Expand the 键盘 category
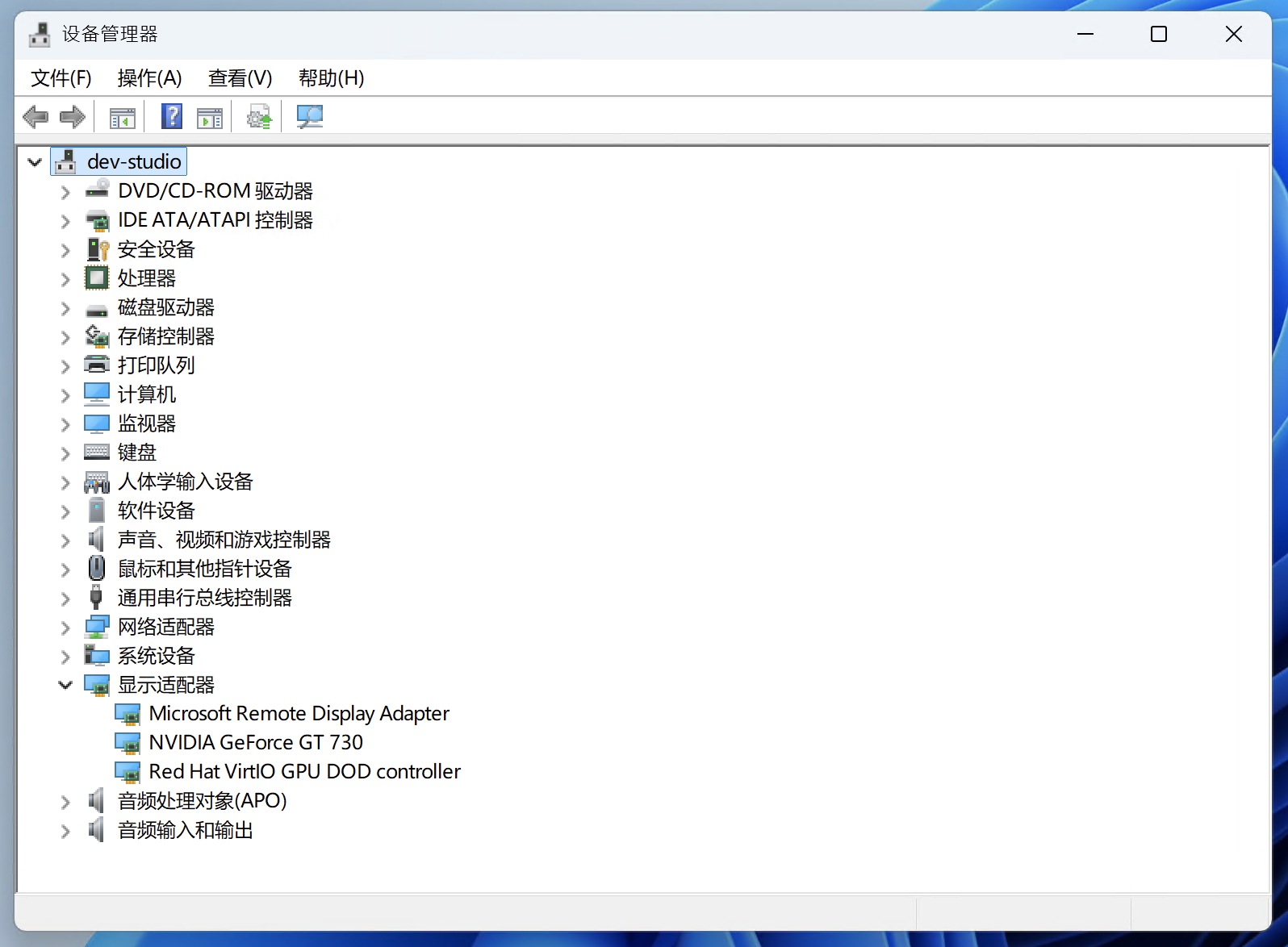Screen dimensions: 1288x947 (65, 453)
